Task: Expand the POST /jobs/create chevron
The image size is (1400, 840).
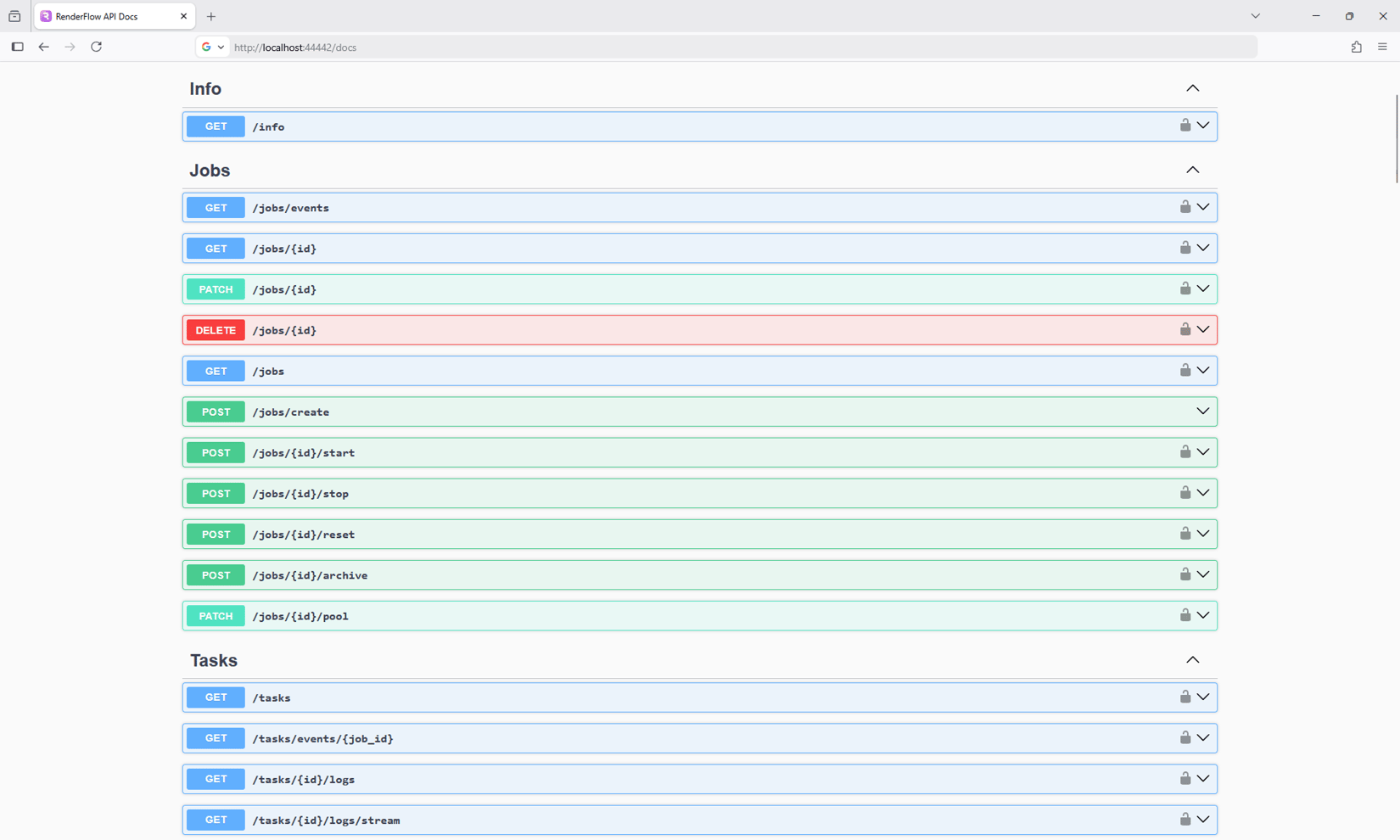Action: 1203,412
